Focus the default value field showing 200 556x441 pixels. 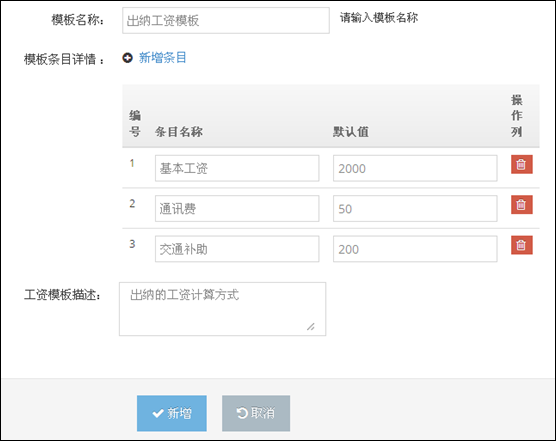pos(415,249)
